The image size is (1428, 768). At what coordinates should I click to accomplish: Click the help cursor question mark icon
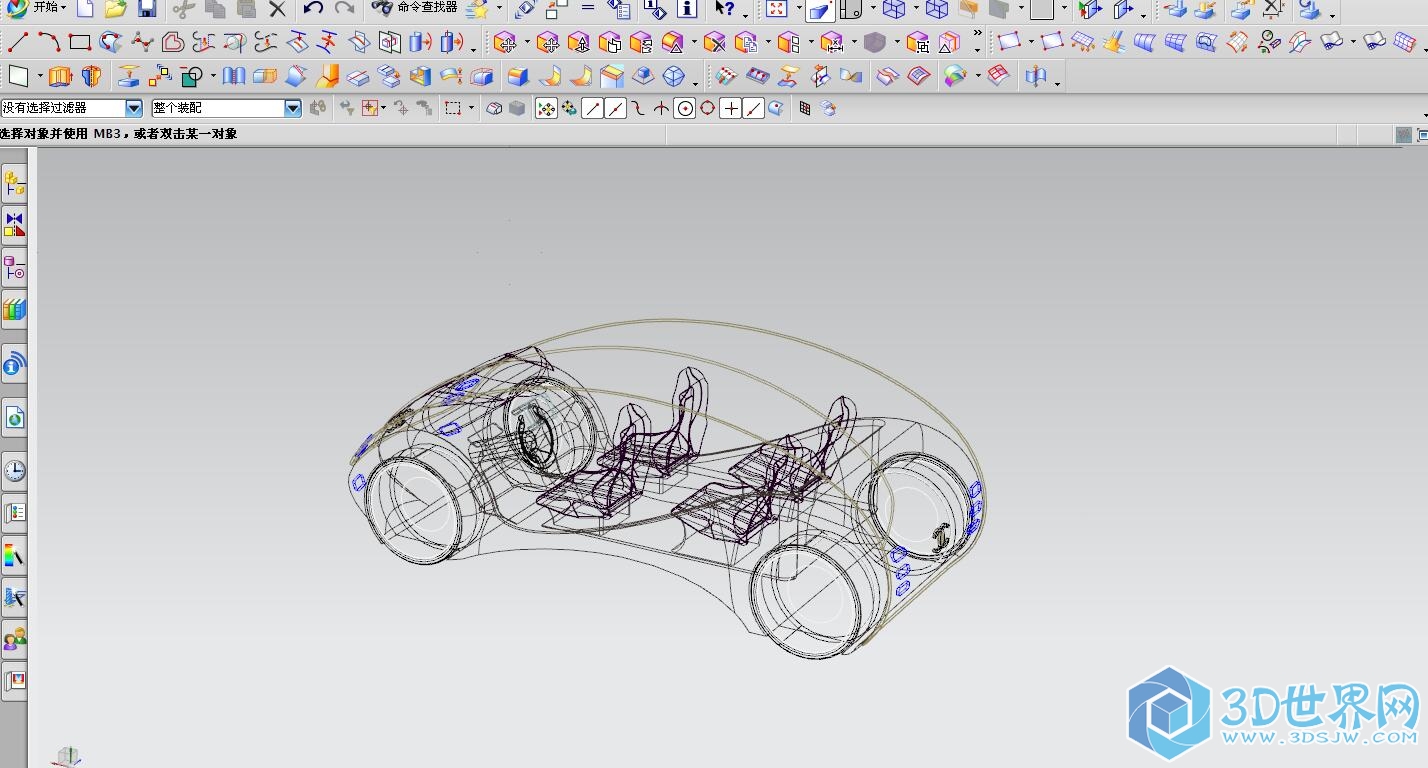point(725,8)
